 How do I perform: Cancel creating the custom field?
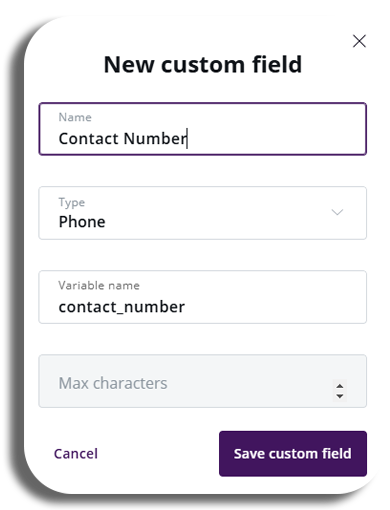[x=76, y=454]
